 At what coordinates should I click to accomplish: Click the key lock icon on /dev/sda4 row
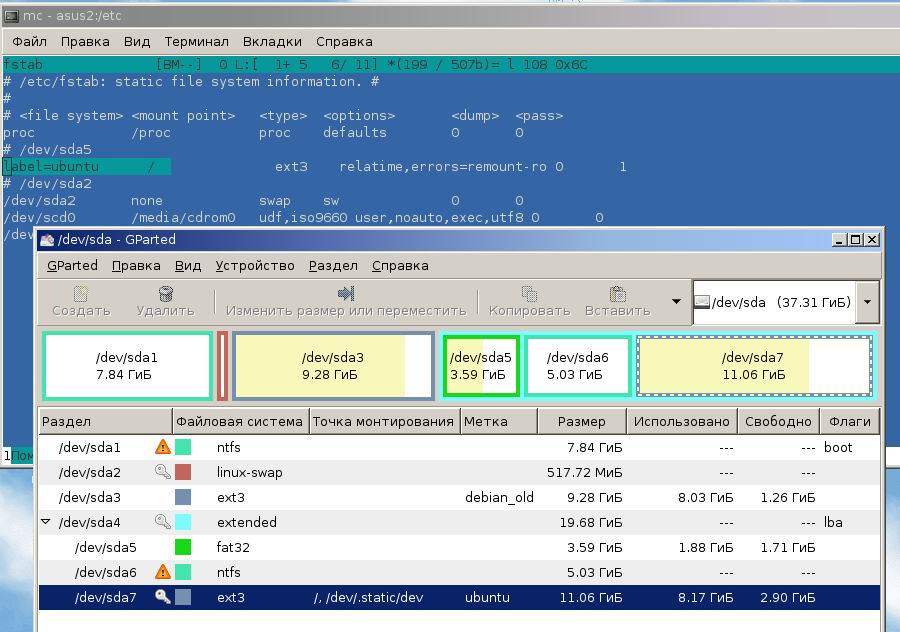pyautogui.click(x=163, y=522)
